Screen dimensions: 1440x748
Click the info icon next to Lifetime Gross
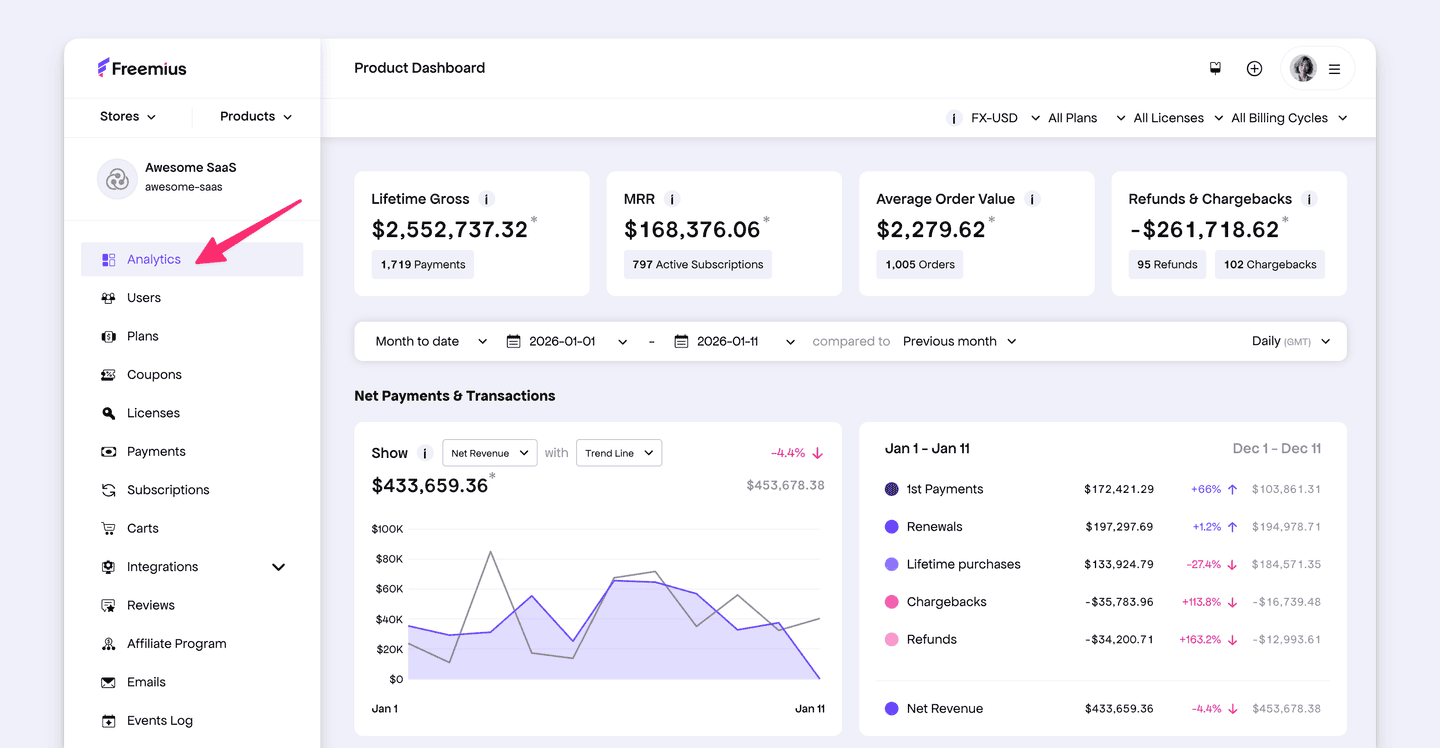click(486, 199)
